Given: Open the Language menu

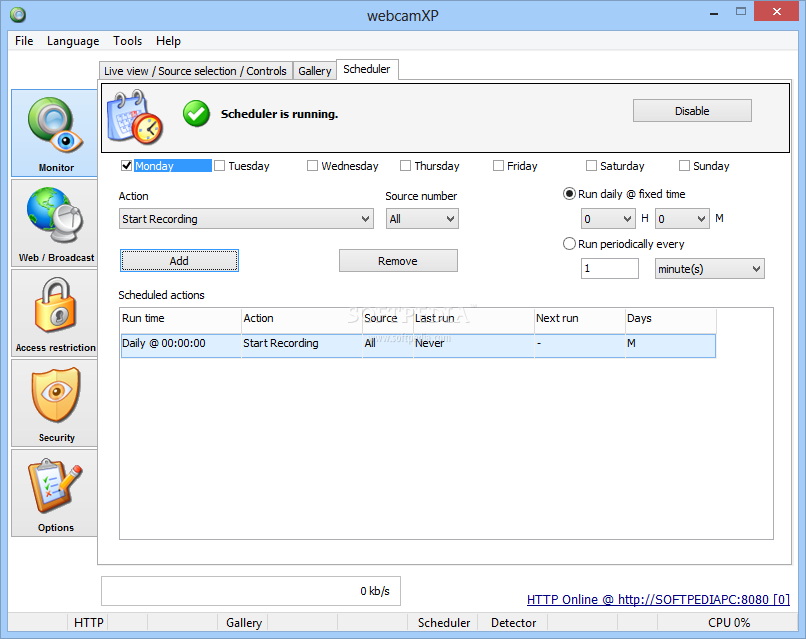Looking at the screenshot, I should [73, 41].
